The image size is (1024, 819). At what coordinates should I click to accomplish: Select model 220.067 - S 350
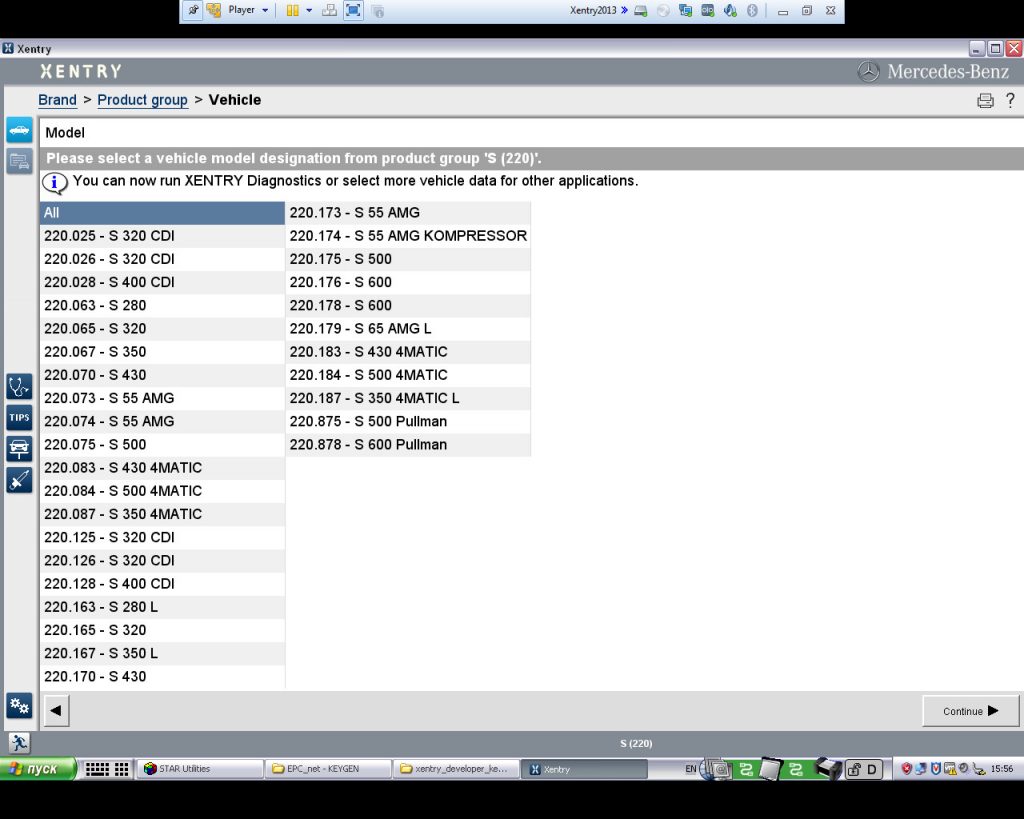(163, 352)
